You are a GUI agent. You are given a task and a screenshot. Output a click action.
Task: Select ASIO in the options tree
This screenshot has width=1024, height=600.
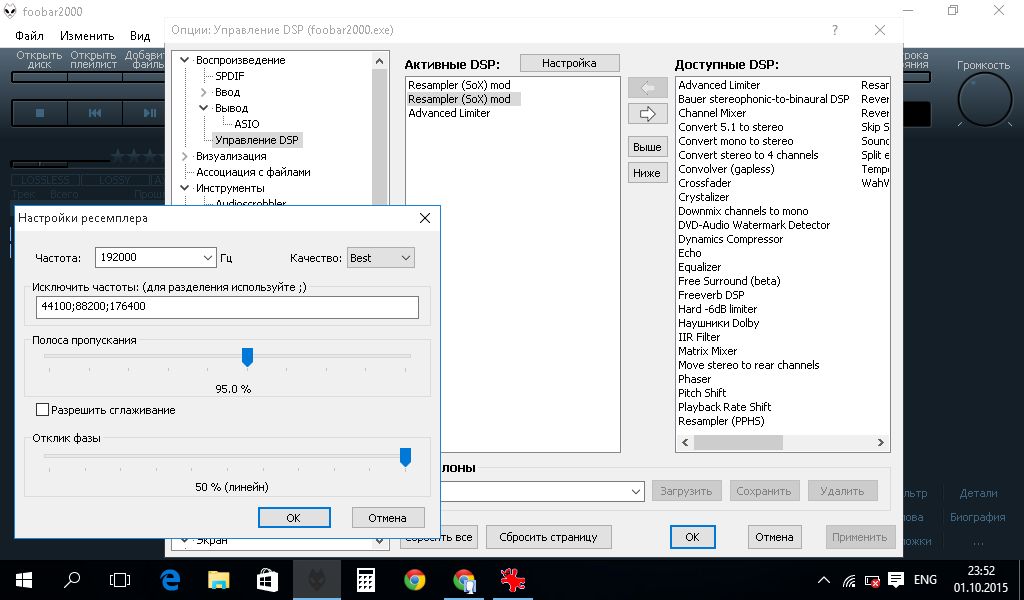(x=247, y=124)
